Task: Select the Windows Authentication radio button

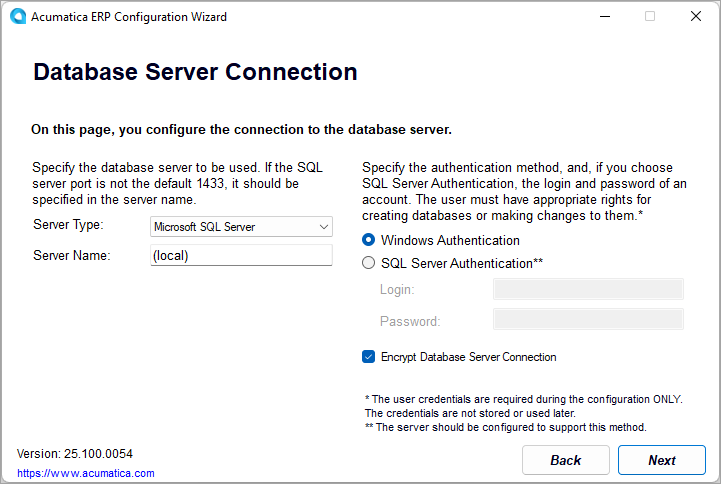Action: (369, 241)
